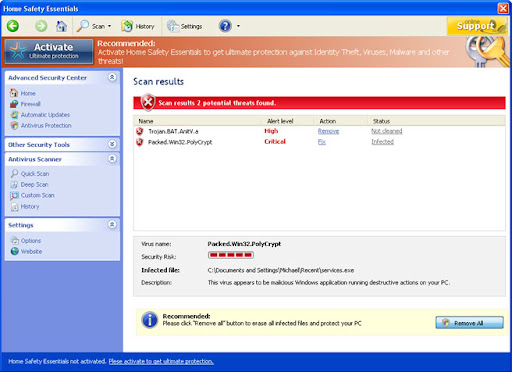This screenshot has height=372, width=512.
Task: Start Quick Scan from sidebar
Action: pyautogui.click(x=35, y=174)
